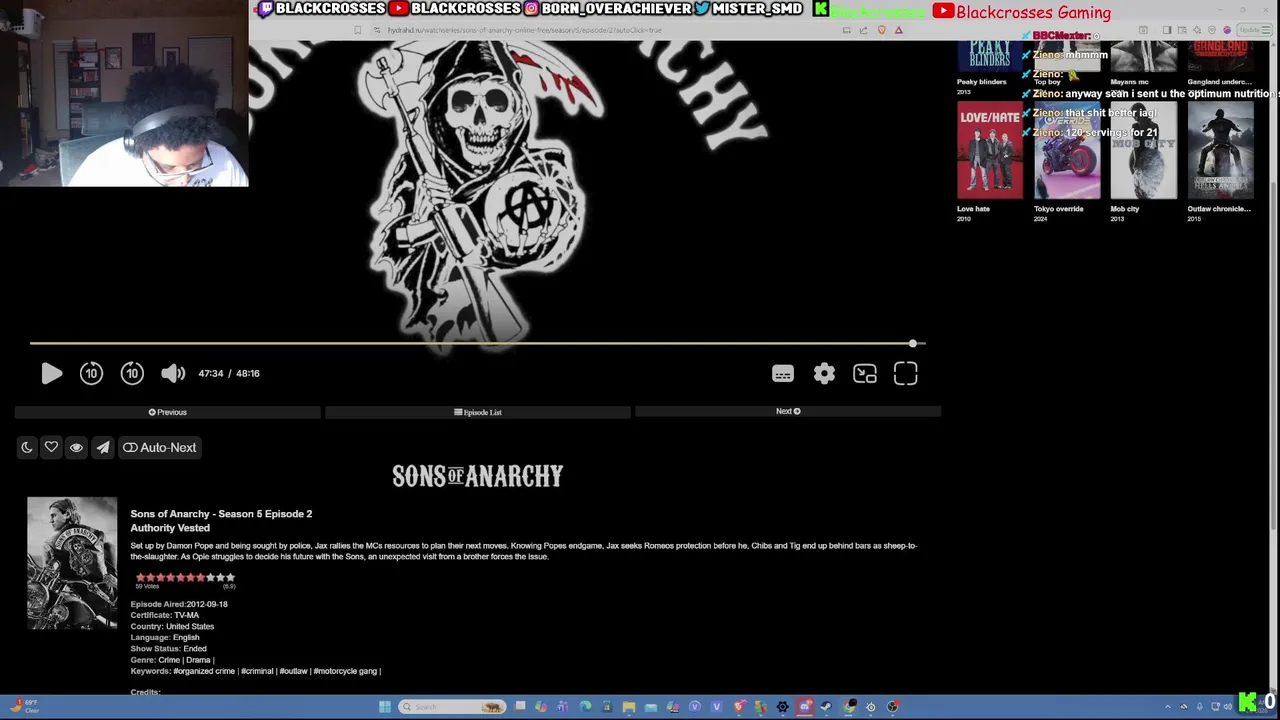Open the Copilot taskbar icon

pos(541,707)
